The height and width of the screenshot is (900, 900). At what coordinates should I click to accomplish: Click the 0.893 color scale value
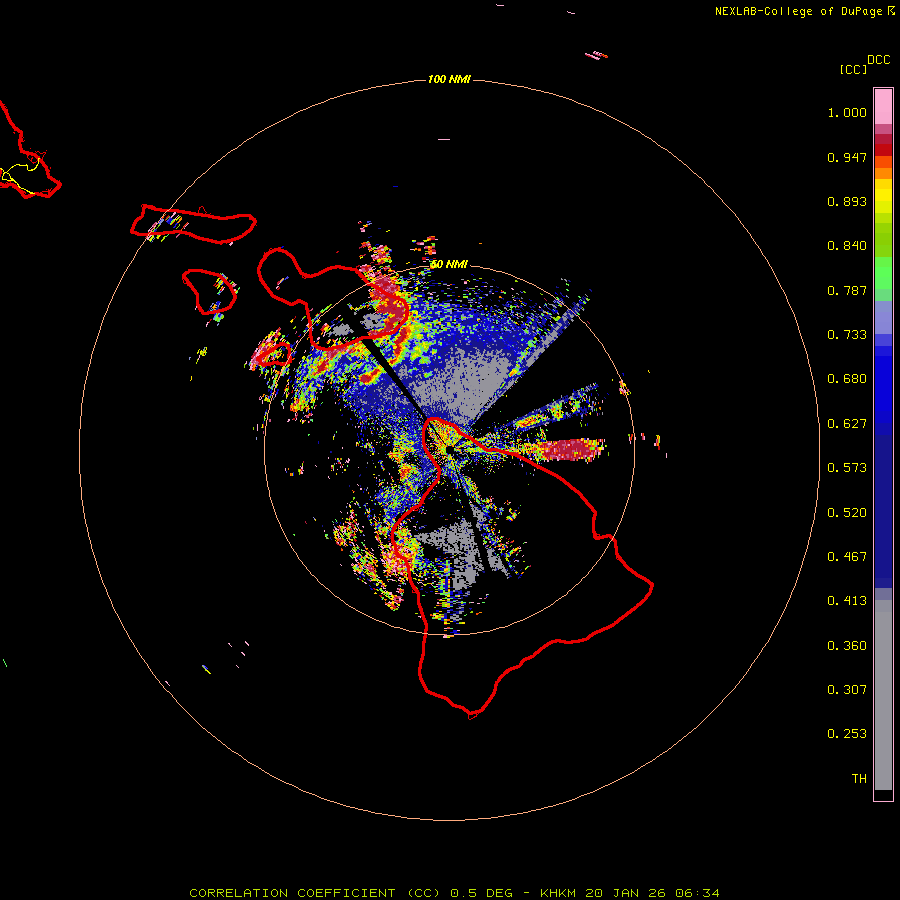point(847,201)
